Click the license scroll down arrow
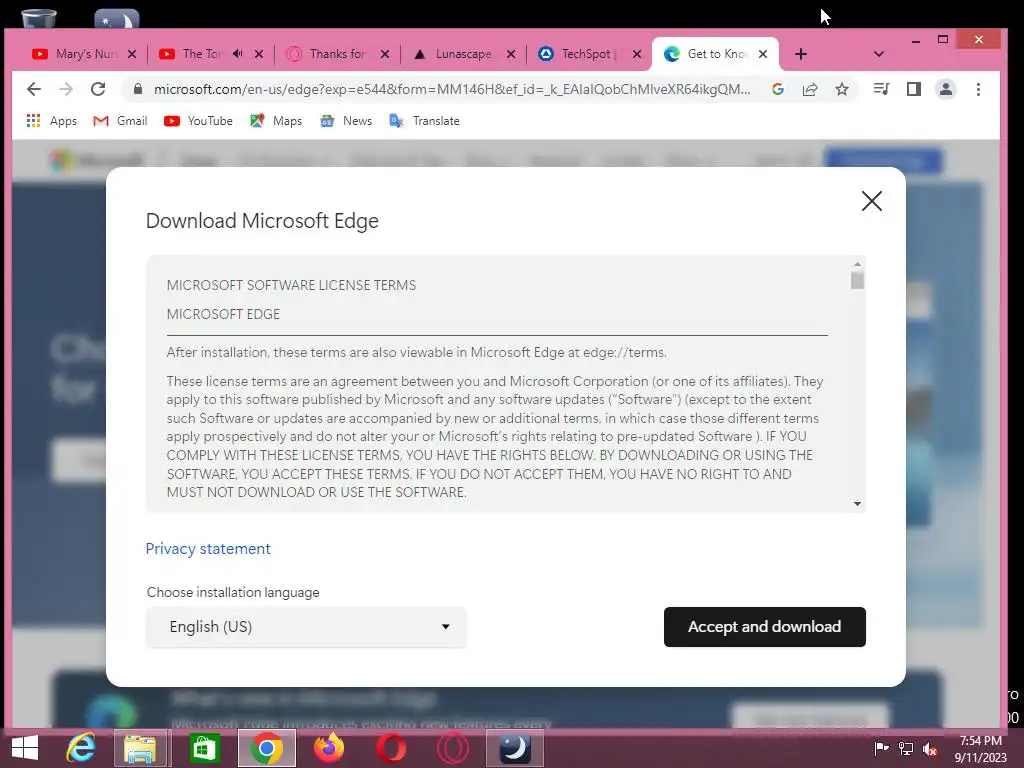The image size is (1024, 768). 857,504
